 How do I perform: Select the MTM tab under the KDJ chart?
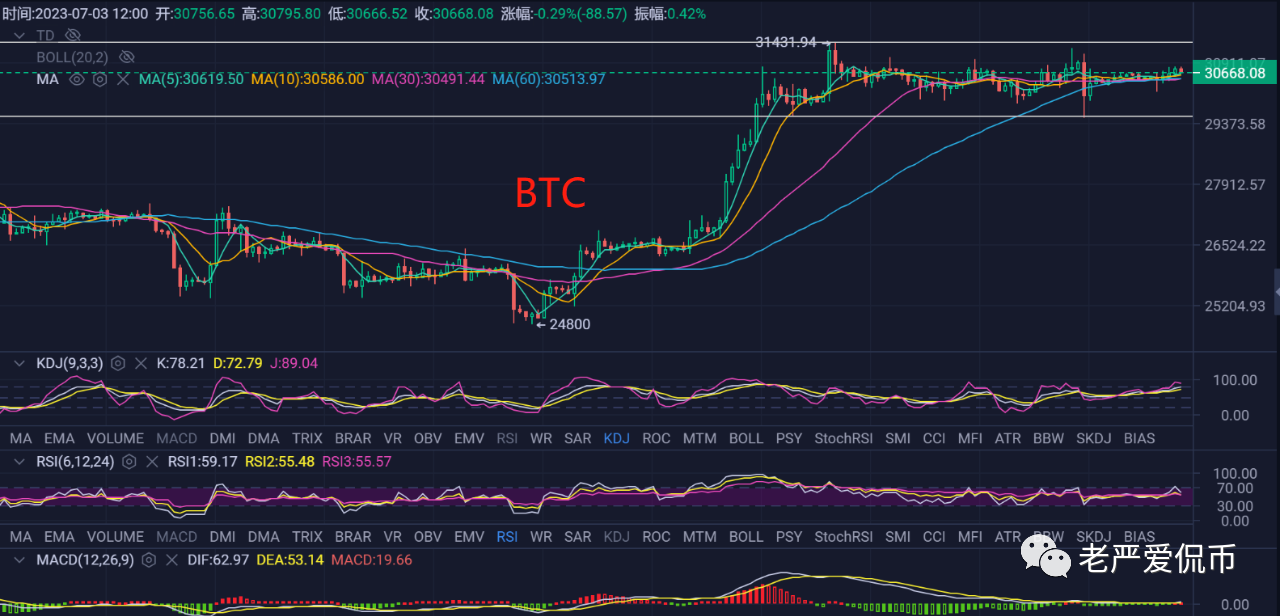click(700, 438)
